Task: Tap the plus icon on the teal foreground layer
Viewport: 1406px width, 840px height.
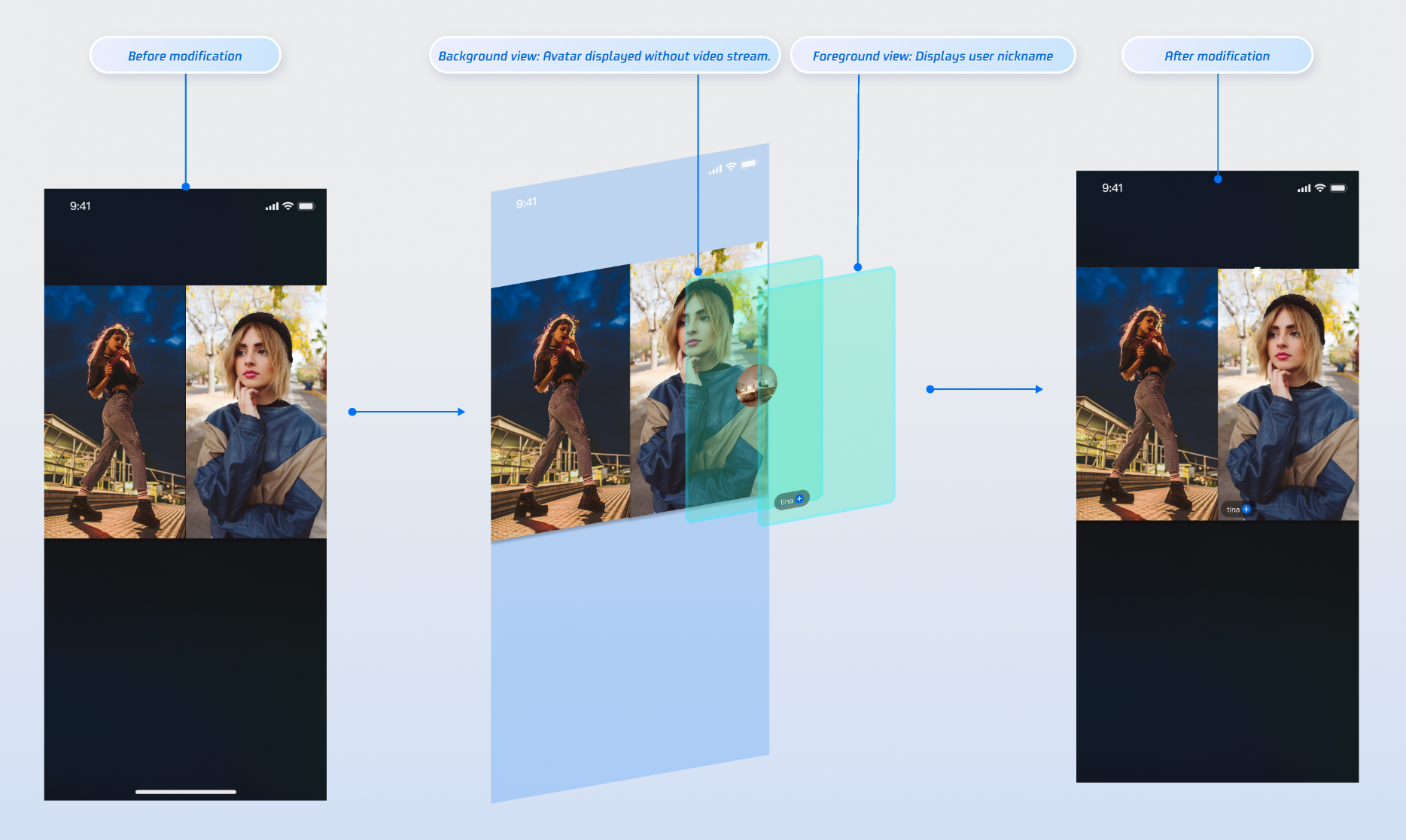Action: 799,499
